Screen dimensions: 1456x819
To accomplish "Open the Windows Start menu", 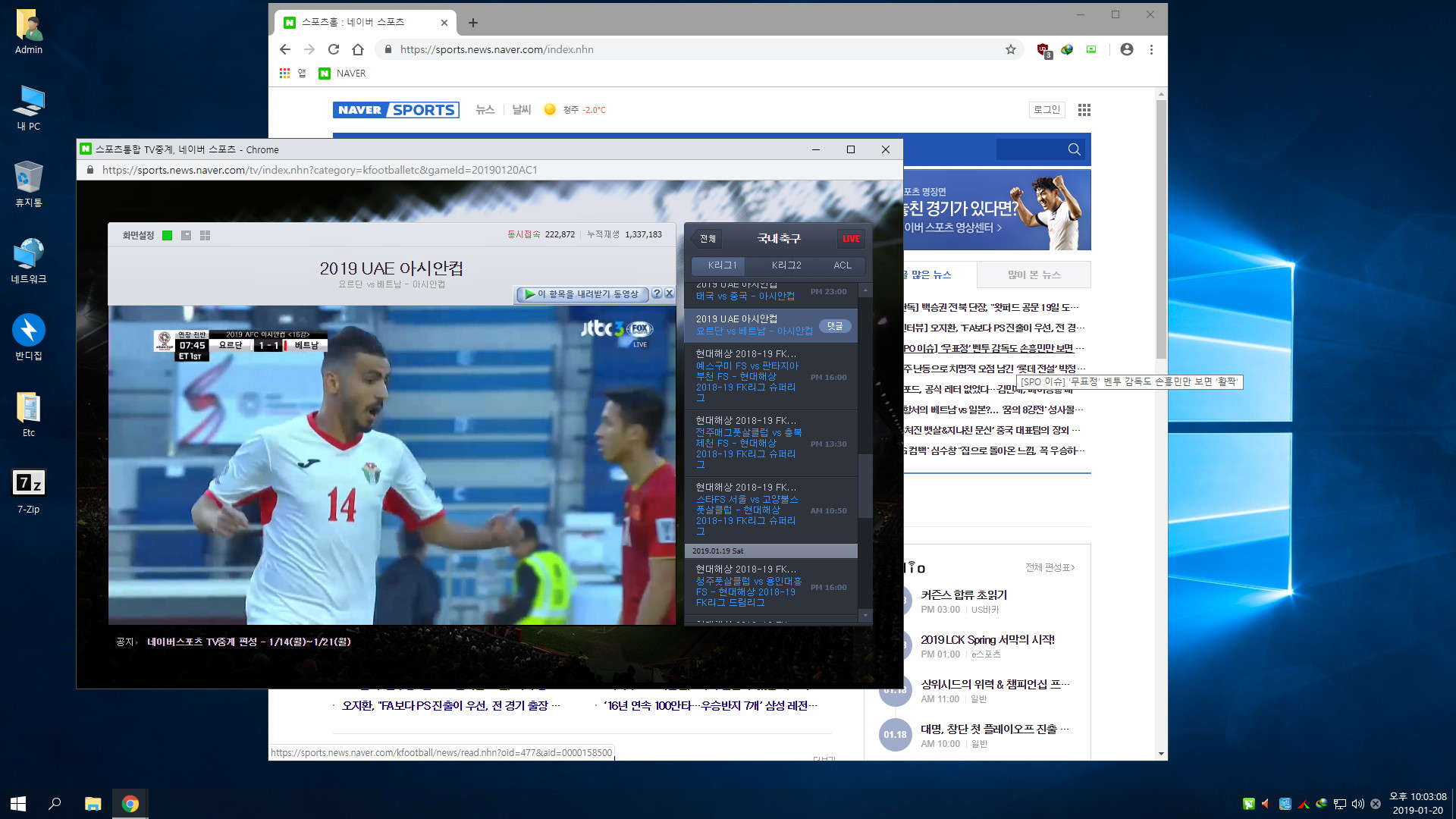I will [18, 804].
